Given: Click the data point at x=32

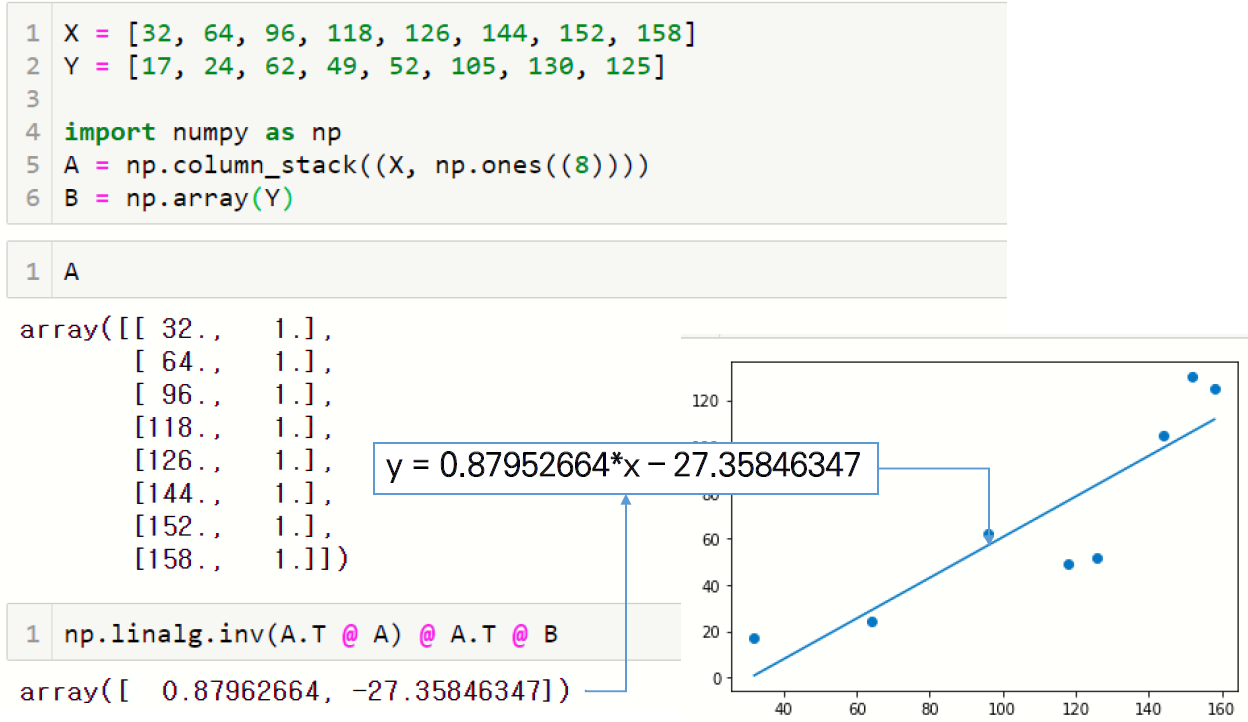Looking at the screenshot, I should point(754,638).
